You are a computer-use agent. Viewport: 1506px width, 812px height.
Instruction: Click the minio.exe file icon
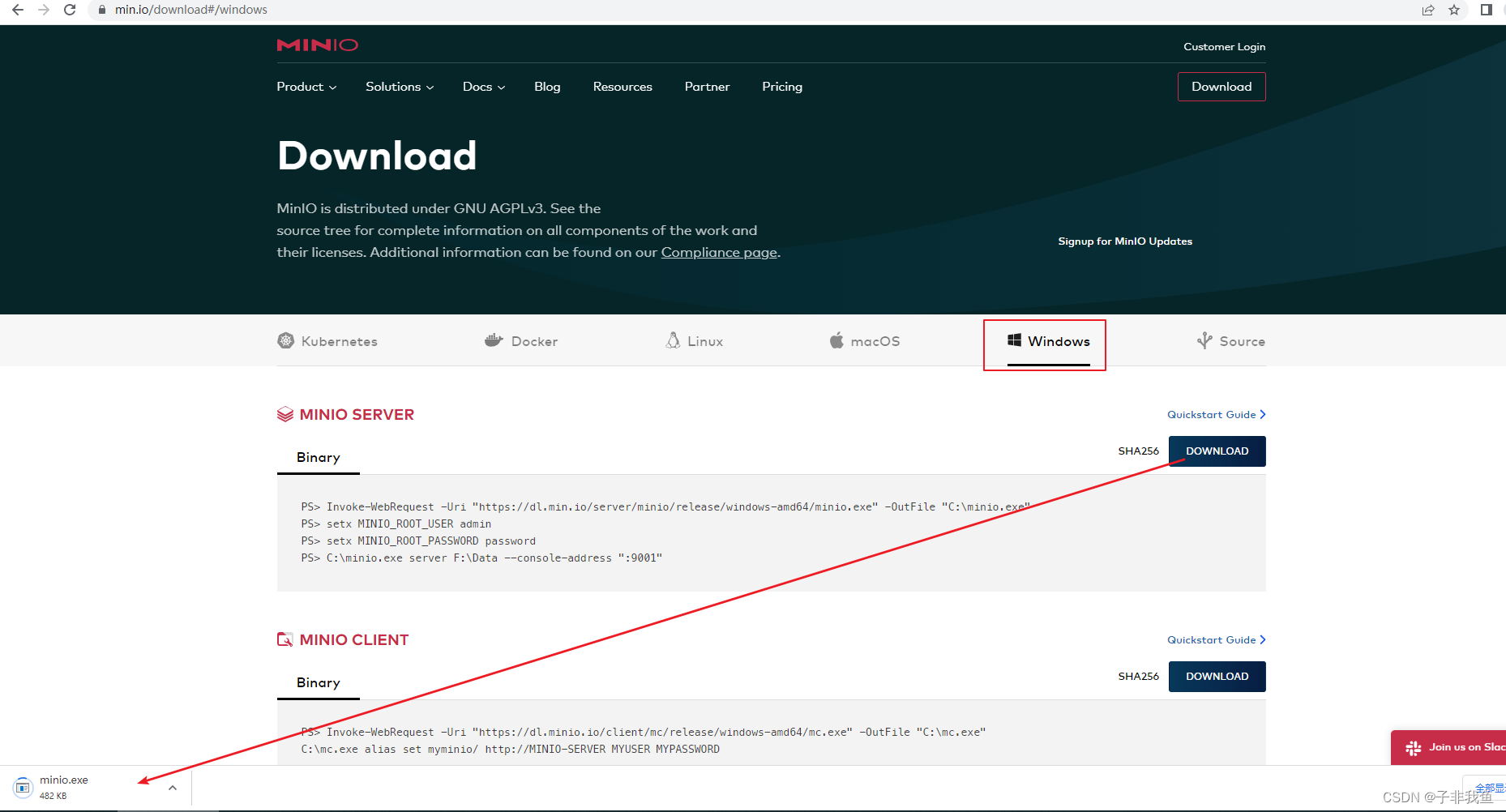pyautogui.click(x=23, y=787)
